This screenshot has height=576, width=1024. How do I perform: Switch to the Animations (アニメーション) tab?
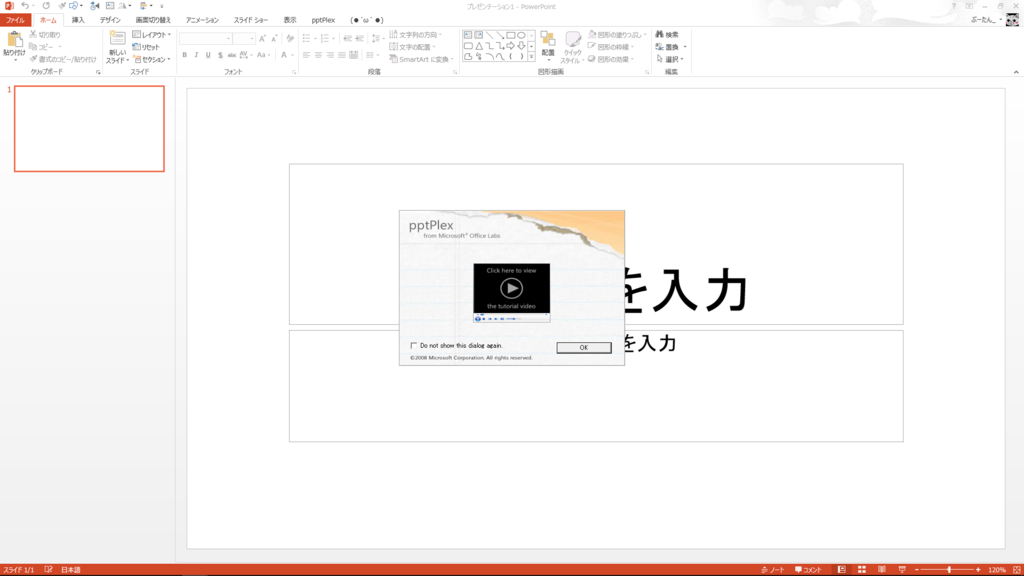pyautogui.click(x=202, y=20)
